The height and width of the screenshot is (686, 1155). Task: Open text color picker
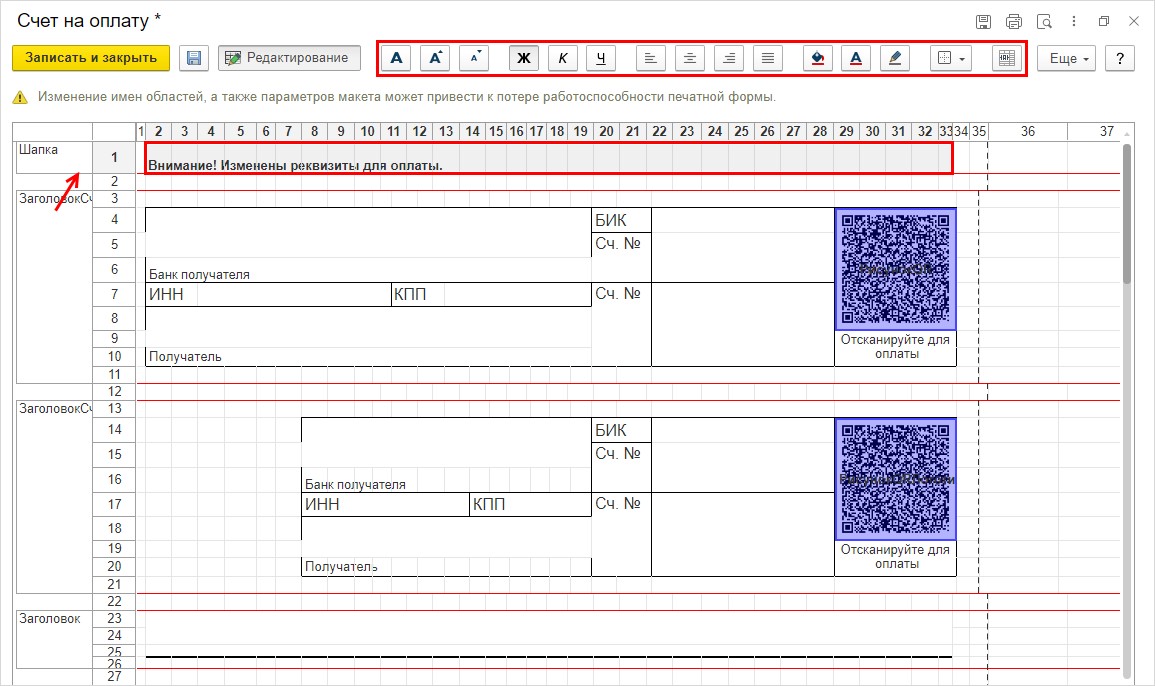pyautogui.click(x=856, y=58)
